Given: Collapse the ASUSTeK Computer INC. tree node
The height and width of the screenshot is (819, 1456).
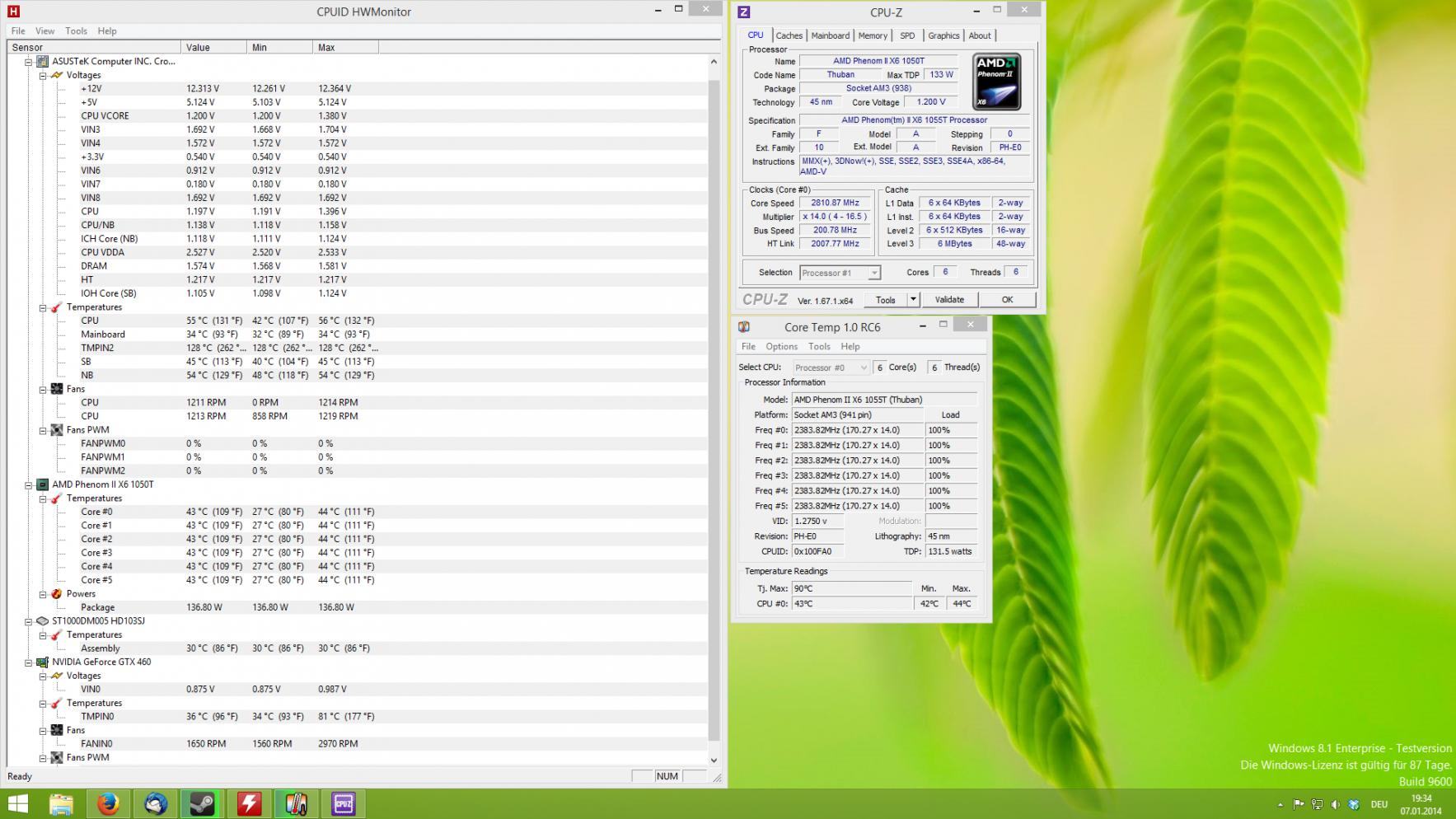Looking at the screenshot, I should click(28, 62).
